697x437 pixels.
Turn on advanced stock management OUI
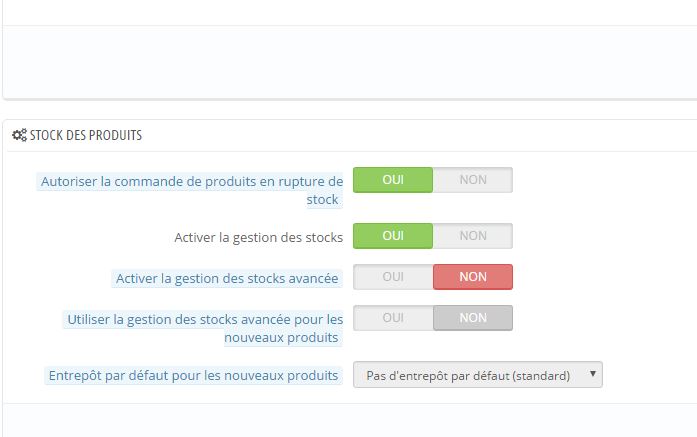tap(393, 277)
